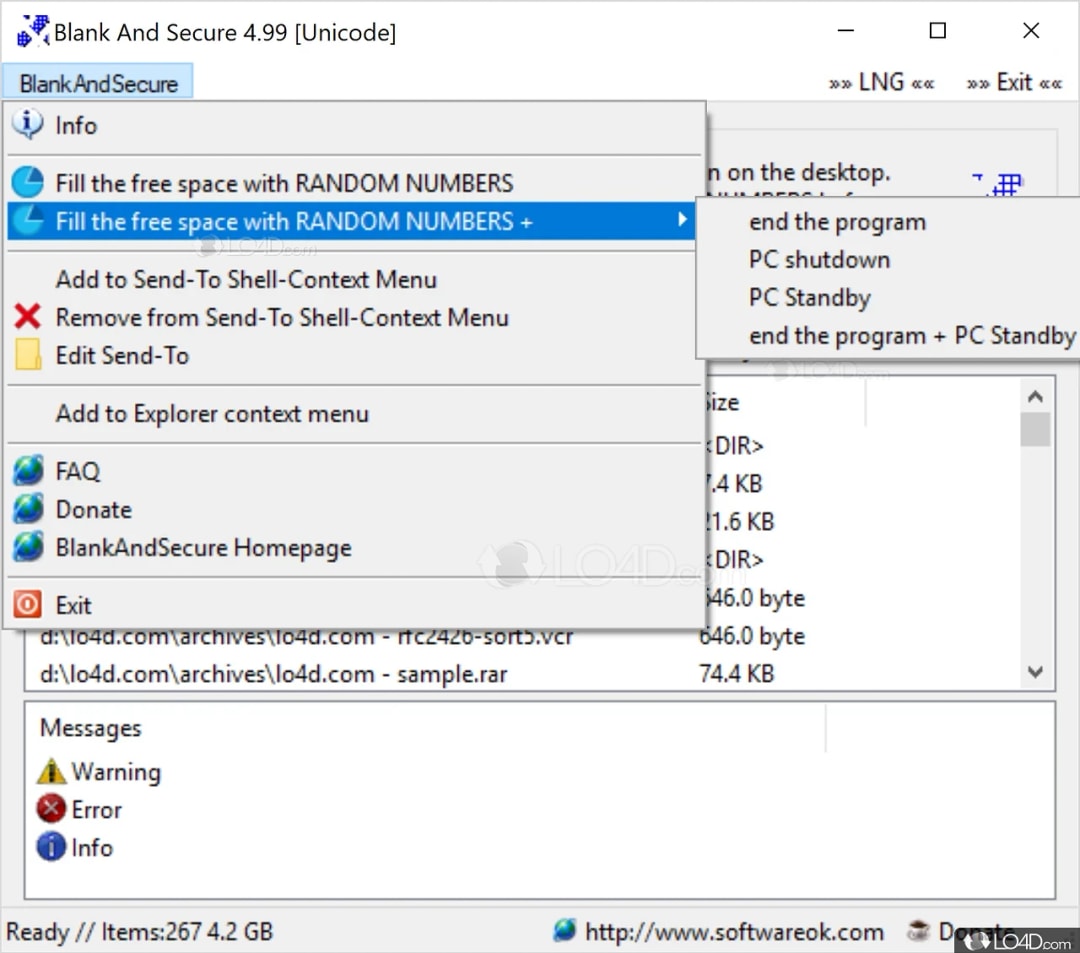The height and width of the screenshot is (953, 1080).
Task: Close the Blank And Secure window
Action: [x=1031, y=30]
